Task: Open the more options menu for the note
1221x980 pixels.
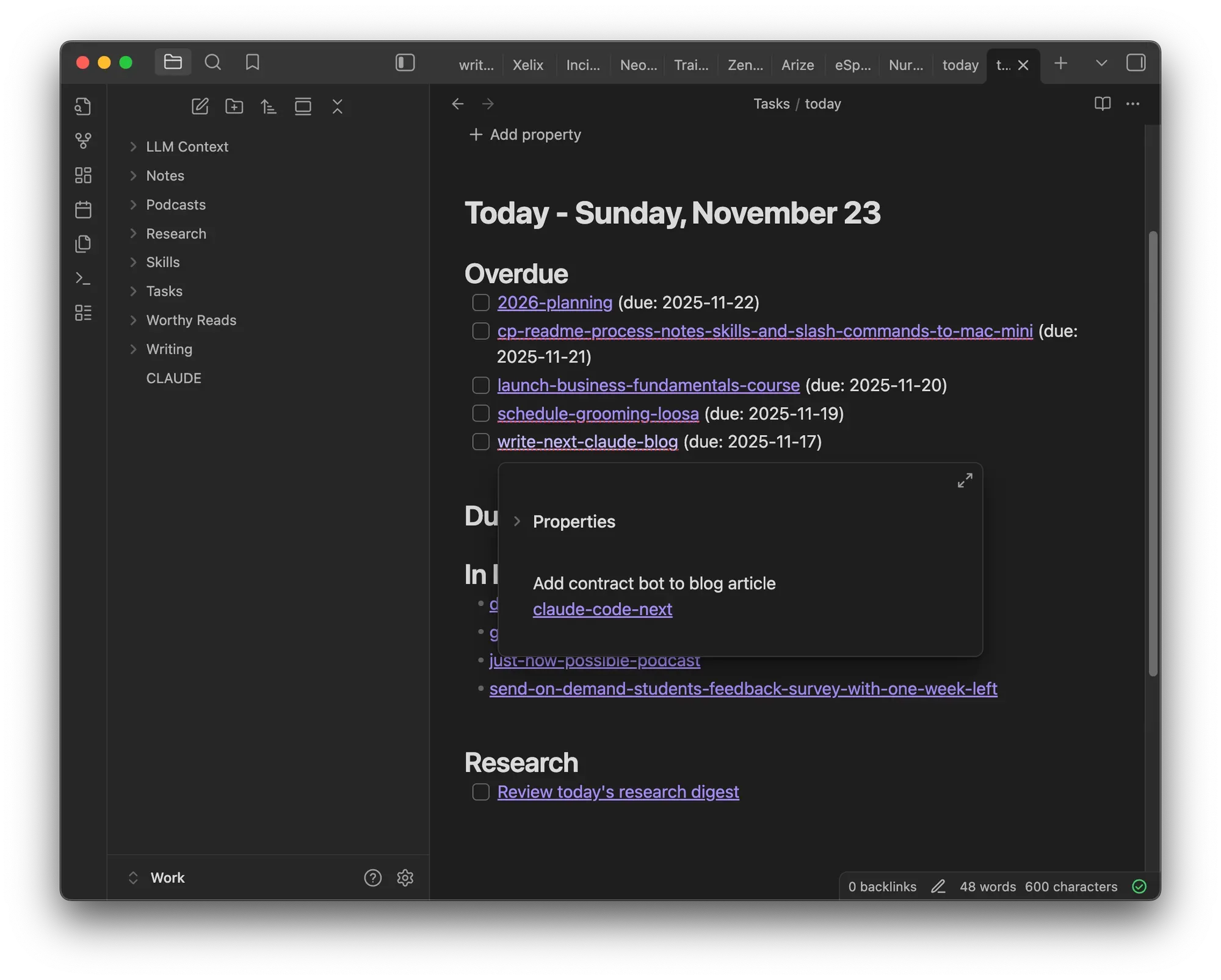Action: [x=1132, y=104]
